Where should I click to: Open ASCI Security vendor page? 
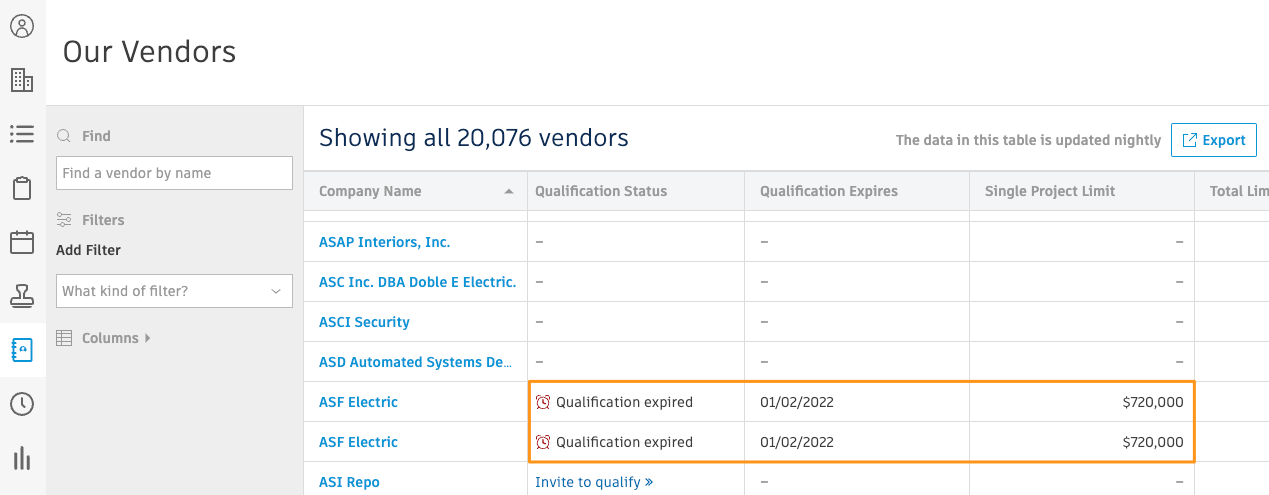coord(364,322)
